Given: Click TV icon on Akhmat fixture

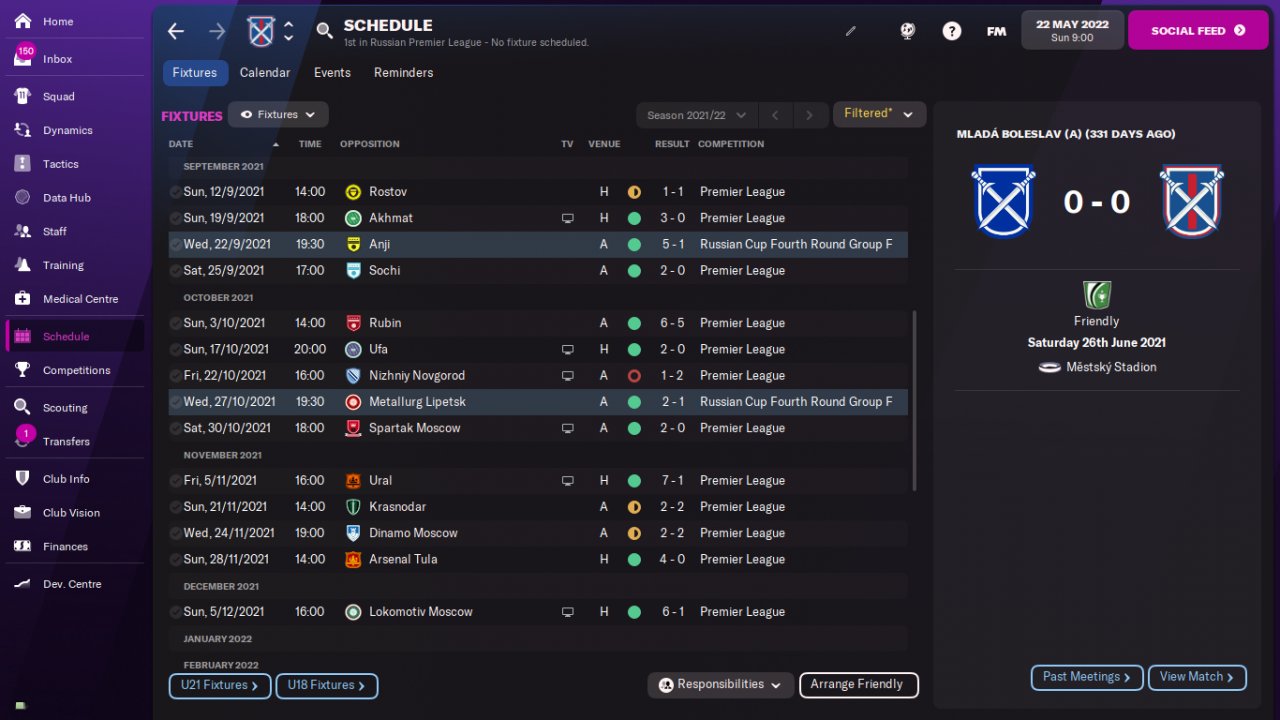Looking at the screenshot, I should coord(568,218).
